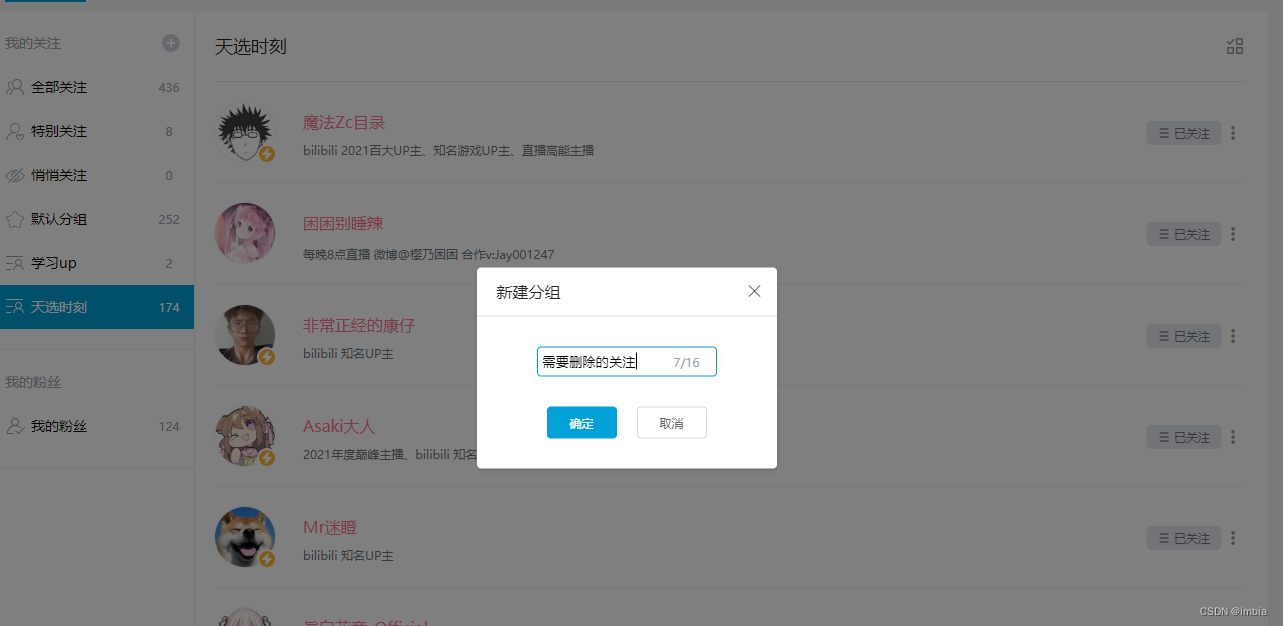The image size is (1283, 626).
Task: Click the 天选时刻 group icon
Action: coord(15,307)
